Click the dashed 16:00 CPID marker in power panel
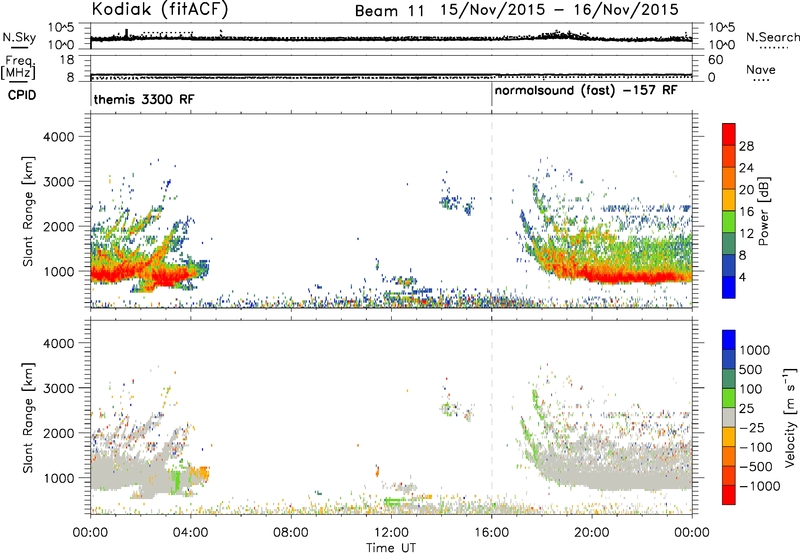The height and width of the screenshot is (554, 800). 492,211
